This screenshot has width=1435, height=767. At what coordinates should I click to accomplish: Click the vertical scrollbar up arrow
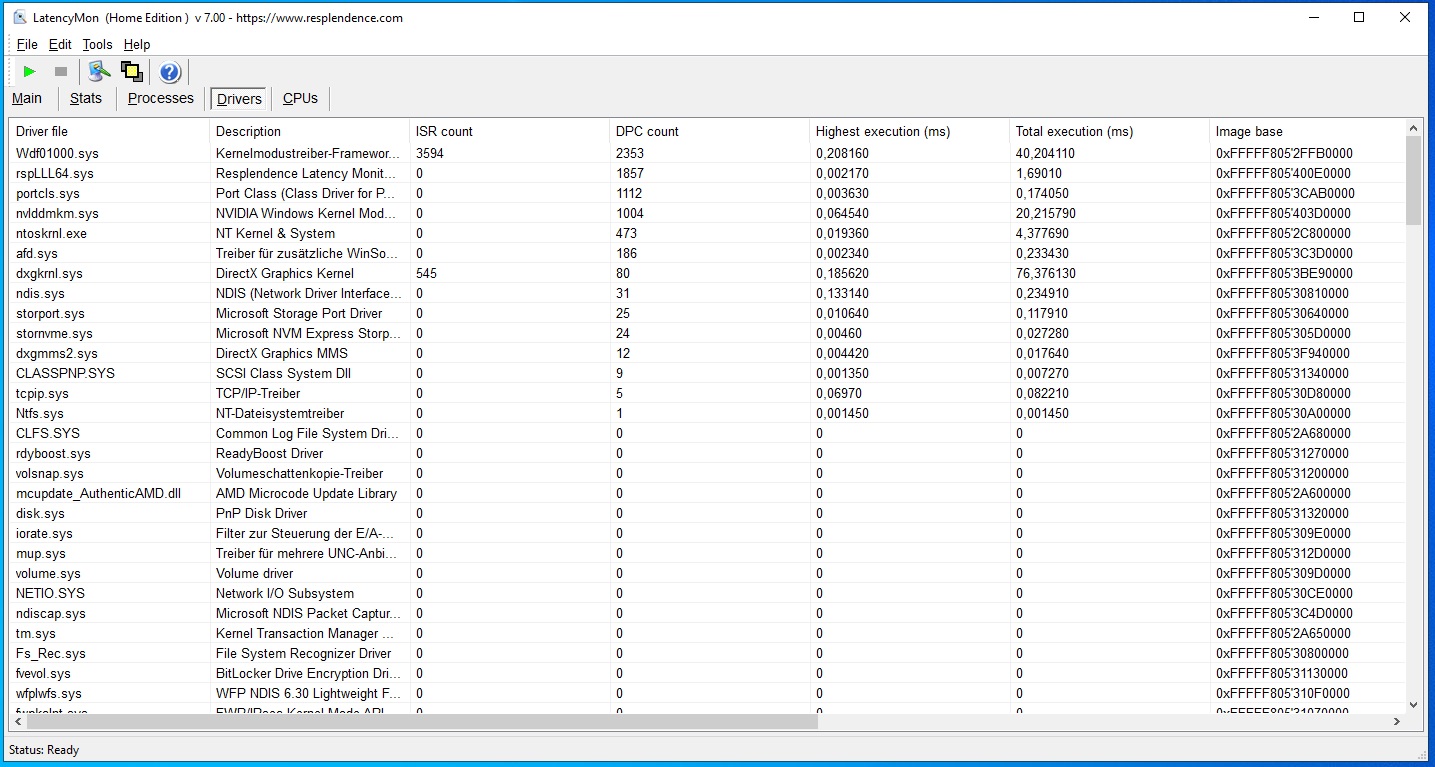[1414, 128]
